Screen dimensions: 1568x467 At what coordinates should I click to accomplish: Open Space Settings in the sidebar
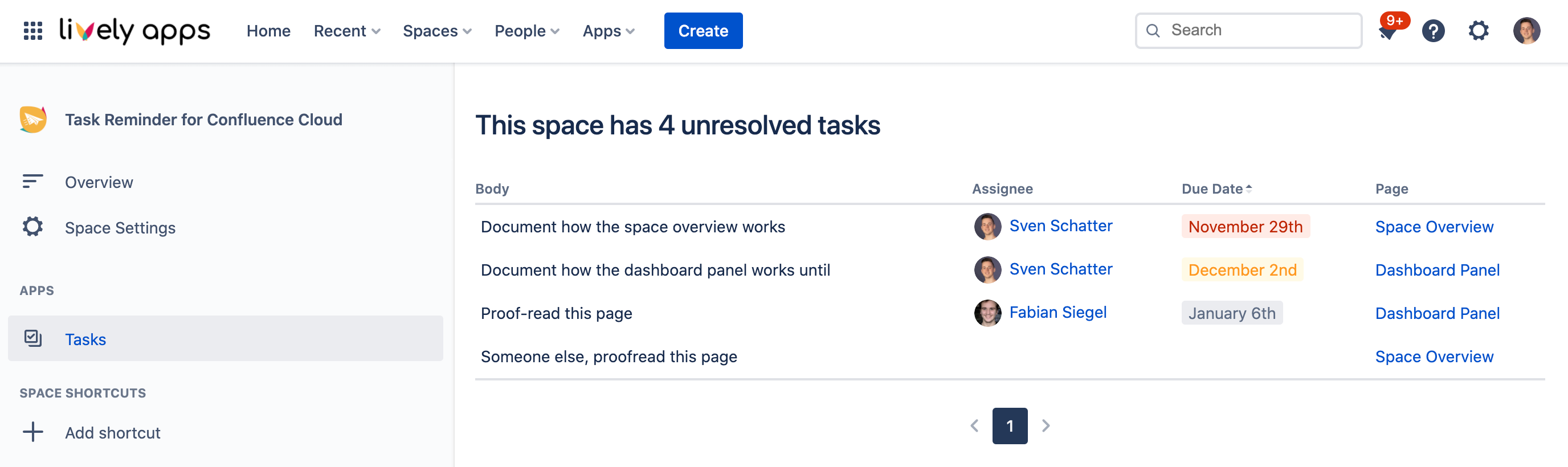point(120,227)
